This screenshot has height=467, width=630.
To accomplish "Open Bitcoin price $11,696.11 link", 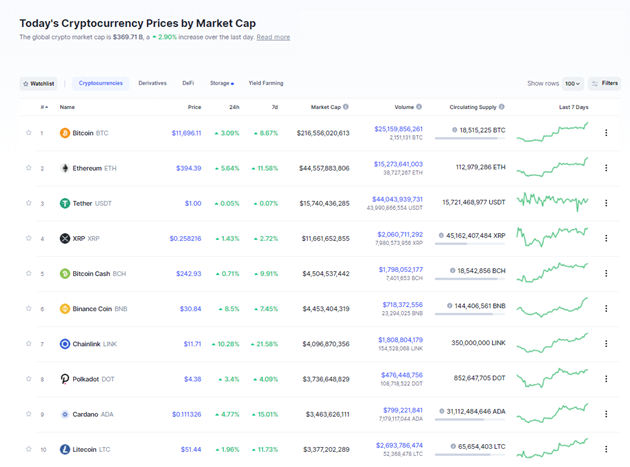I will click(186, 133).
